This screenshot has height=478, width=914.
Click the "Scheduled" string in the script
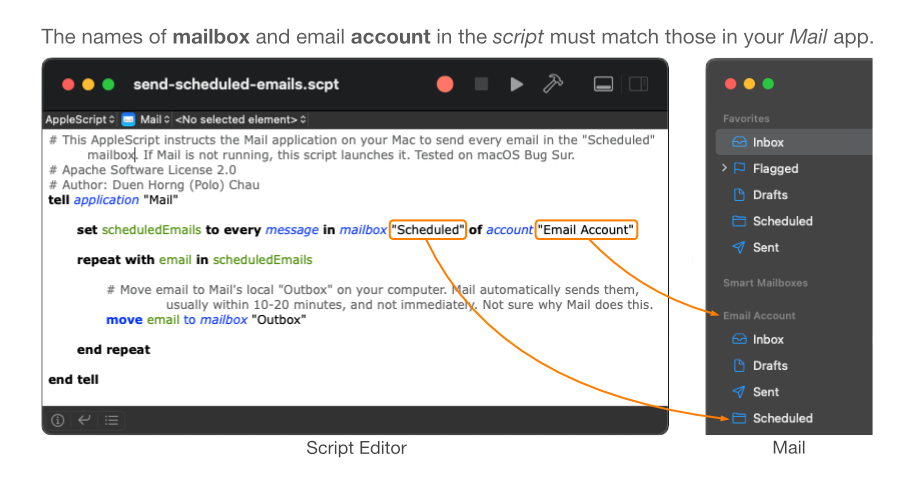pos(428,230)
